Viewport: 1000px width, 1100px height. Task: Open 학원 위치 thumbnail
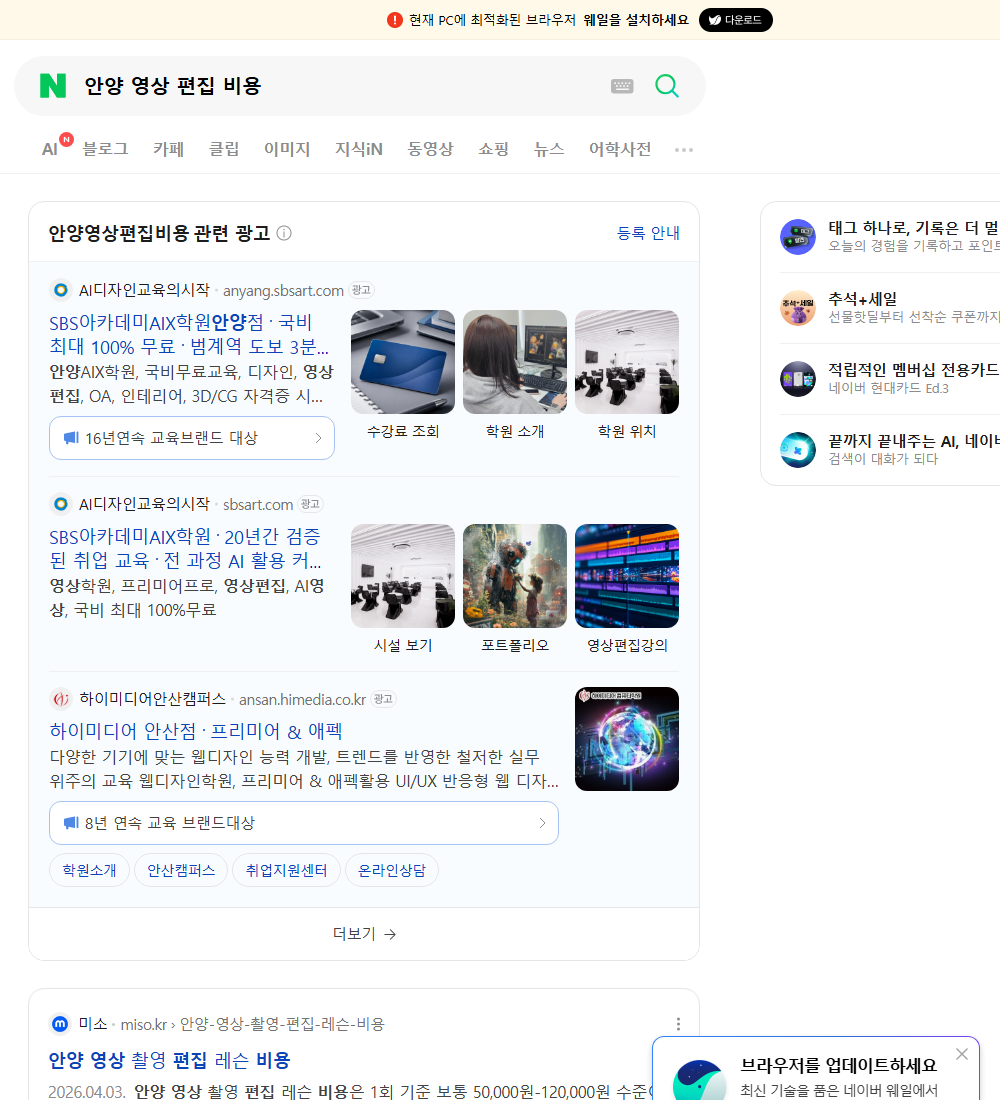[627, 362]
